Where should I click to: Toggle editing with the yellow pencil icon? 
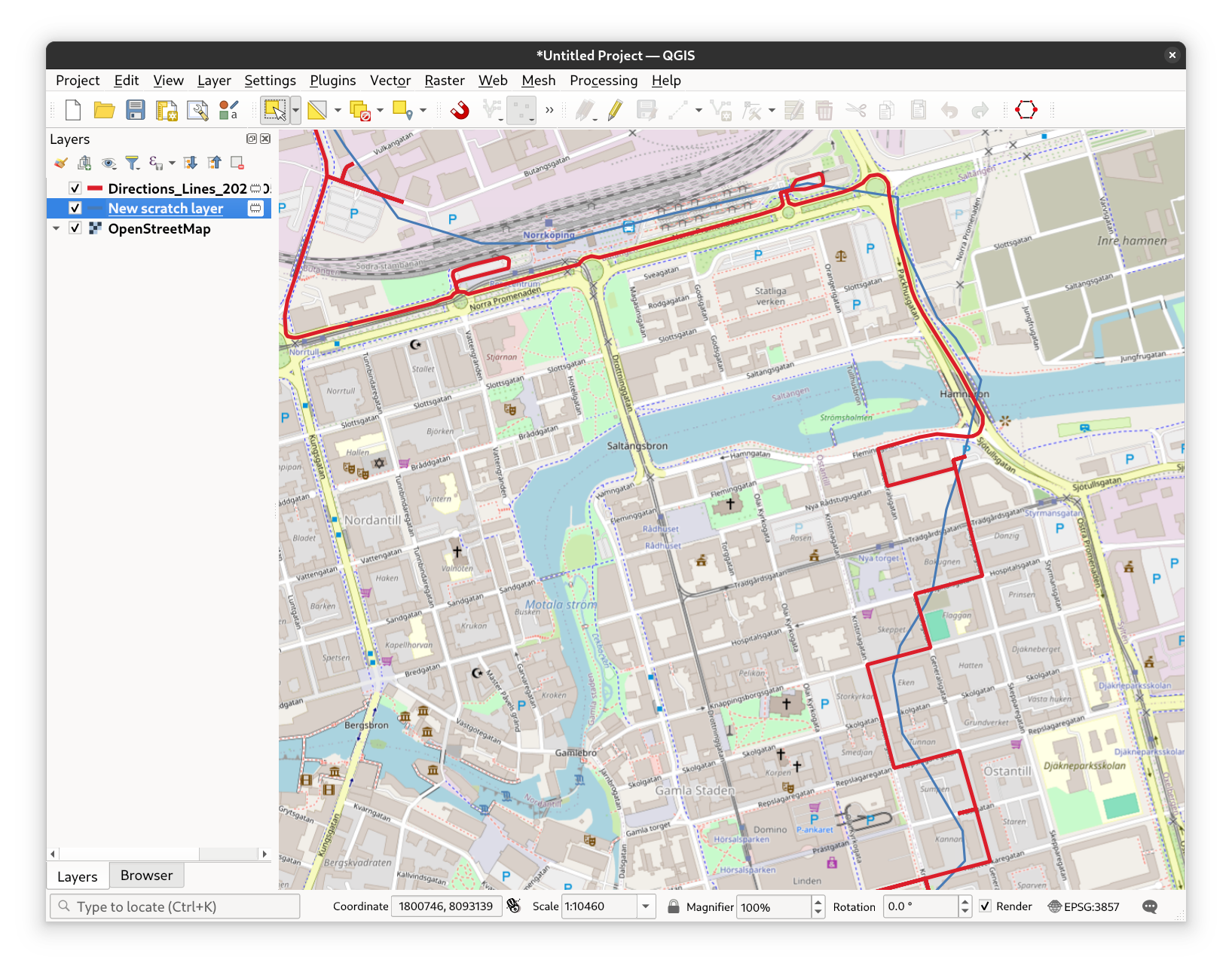pos(615,111)
